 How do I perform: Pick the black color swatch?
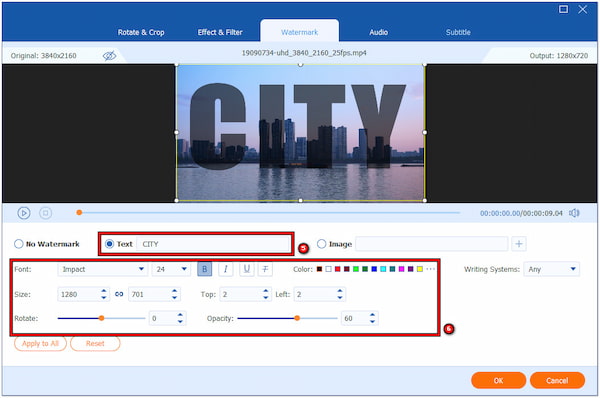(319, 269)
